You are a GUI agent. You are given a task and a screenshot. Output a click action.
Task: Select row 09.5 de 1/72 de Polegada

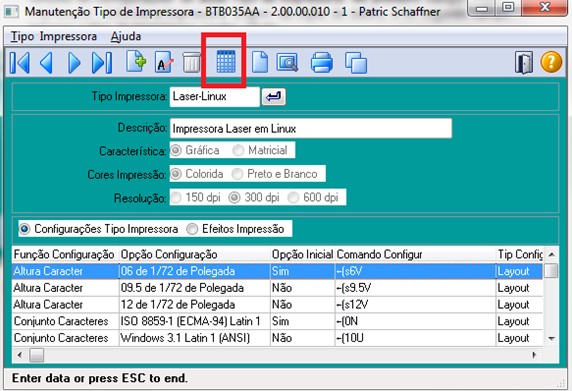click(x=277, y=288)
